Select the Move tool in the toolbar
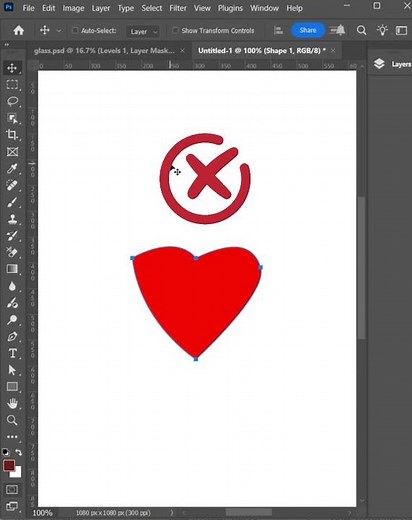Viewport: 412px width, 520px height. coord(12,68)
